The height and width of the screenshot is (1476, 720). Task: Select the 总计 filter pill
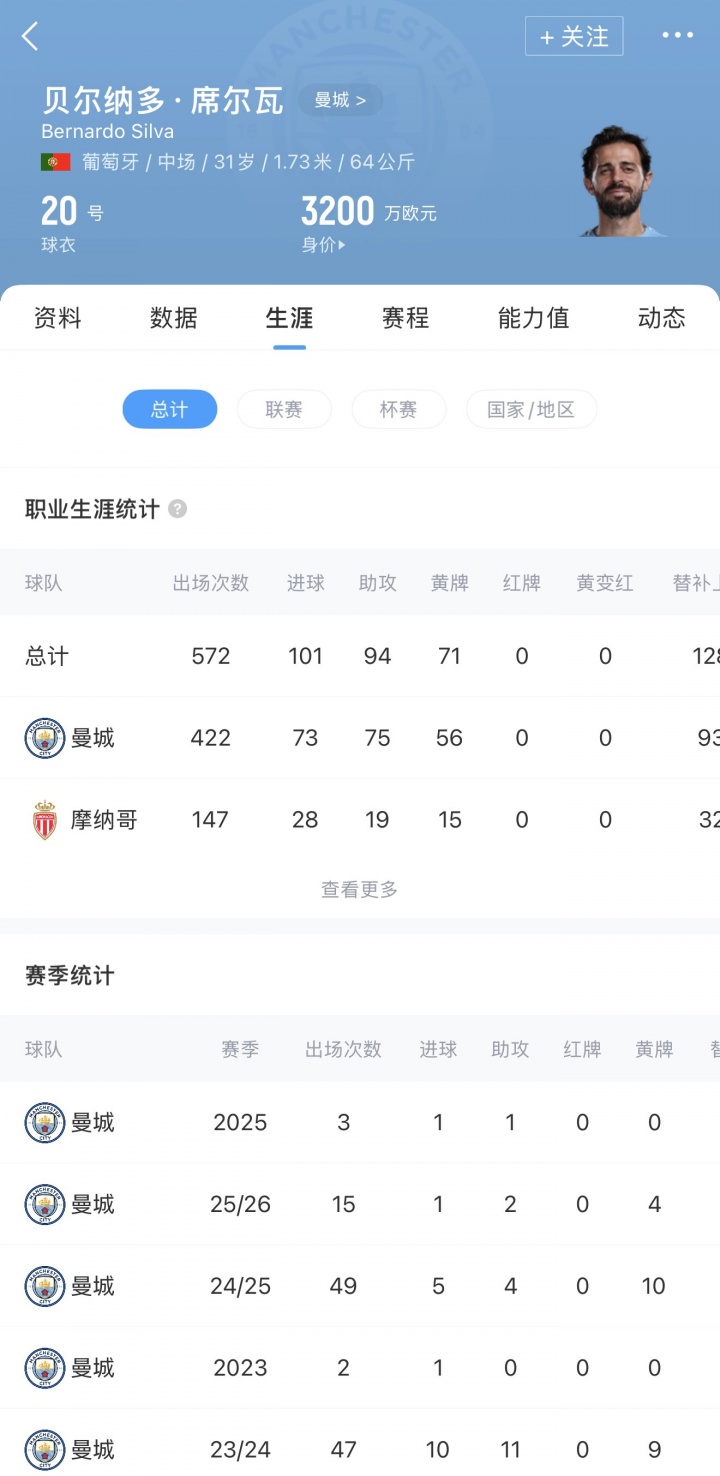coord(169,410)
